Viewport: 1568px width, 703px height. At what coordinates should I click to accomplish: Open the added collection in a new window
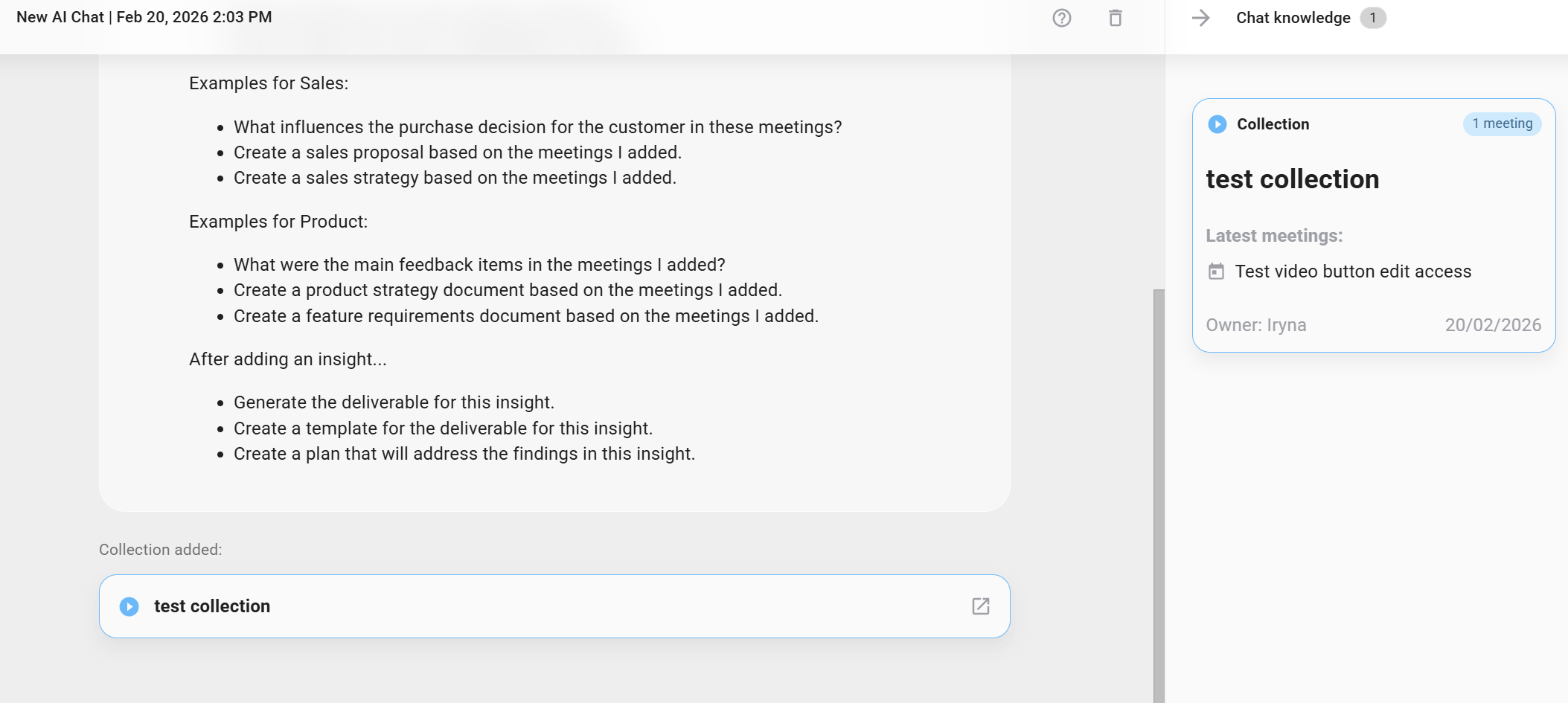pos(981,606)
